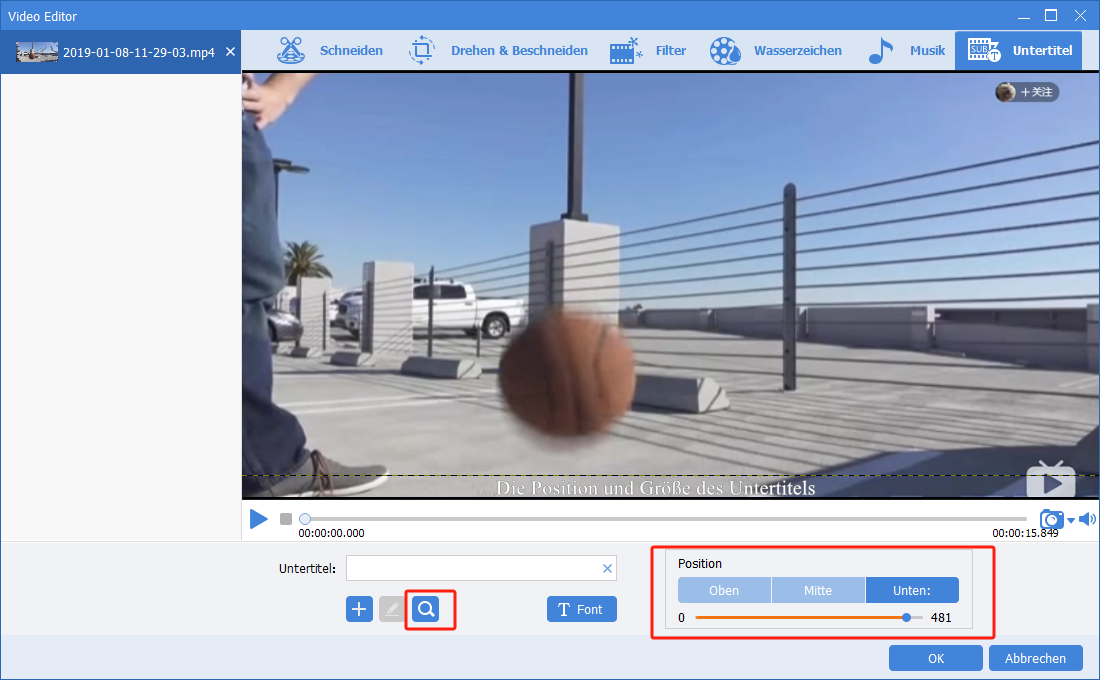Switch to the Wasserzeichen tab
Image resolution: width=1100 pixels, height=680 pixels.
(x=775, y=51)
